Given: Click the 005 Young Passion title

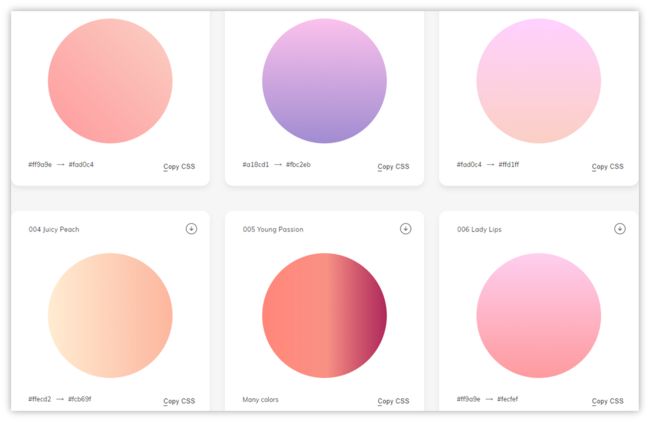Looking at the screenshot, I should [273, 229].
